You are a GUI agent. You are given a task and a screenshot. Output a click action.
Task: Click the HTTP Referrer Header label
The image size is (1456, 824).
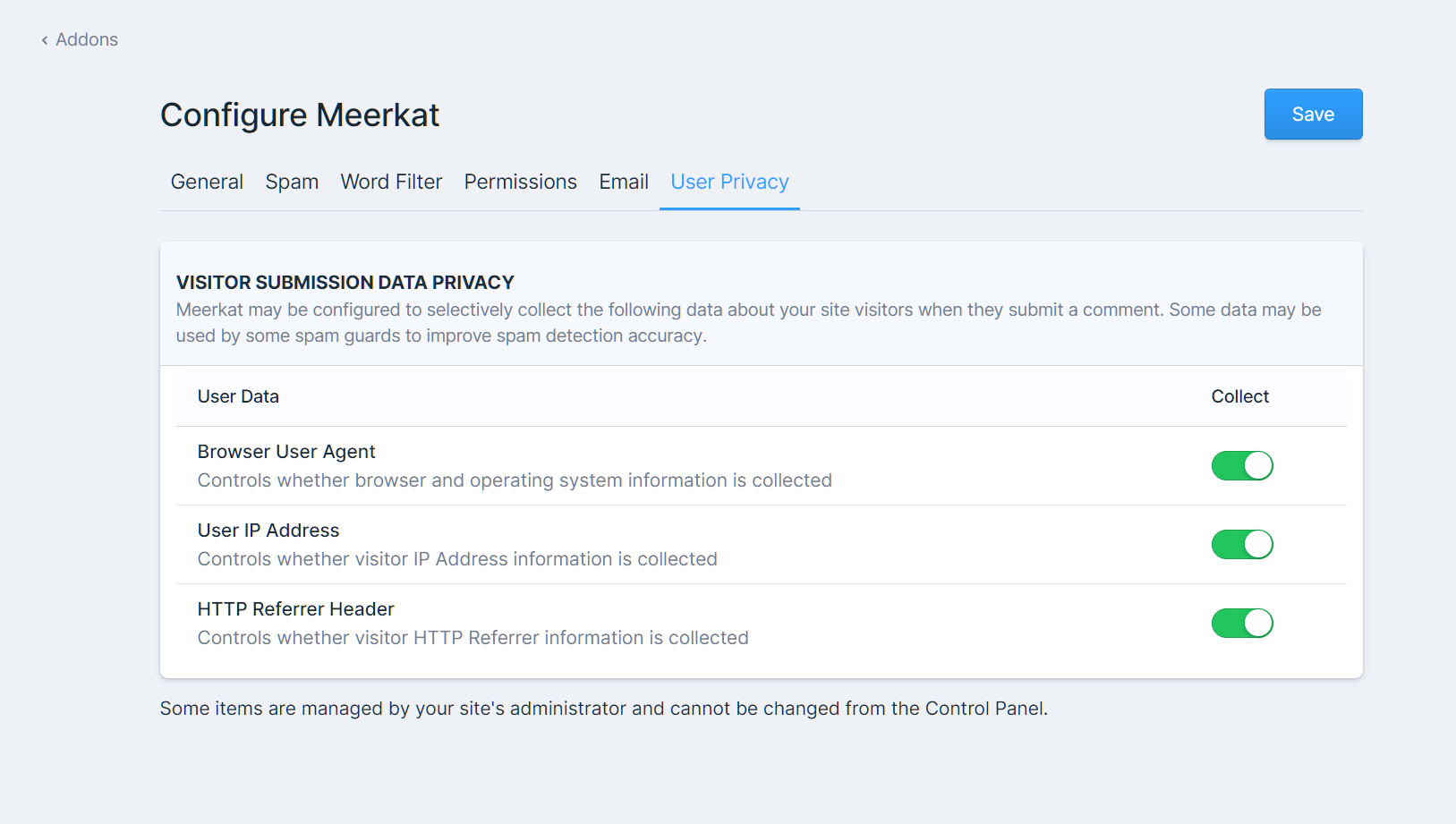(x=295, y=609)
